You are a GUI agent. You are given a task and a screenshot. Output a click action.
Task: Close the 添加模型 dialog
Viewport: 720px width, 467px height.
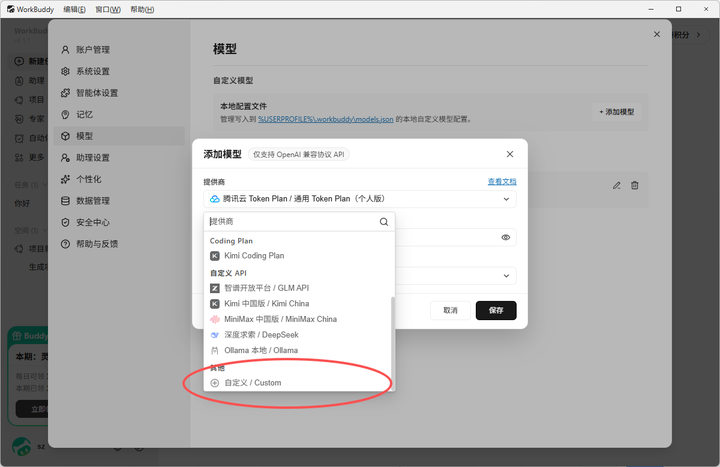pyautogui.click(x=510, y=154)
